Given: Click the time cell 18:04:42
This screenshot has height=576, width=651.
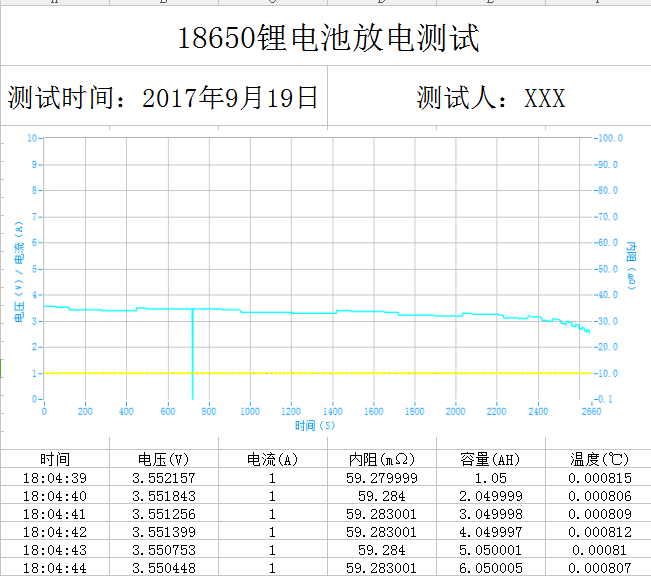Looking at the screenshot, I should [x=55, y=532].
